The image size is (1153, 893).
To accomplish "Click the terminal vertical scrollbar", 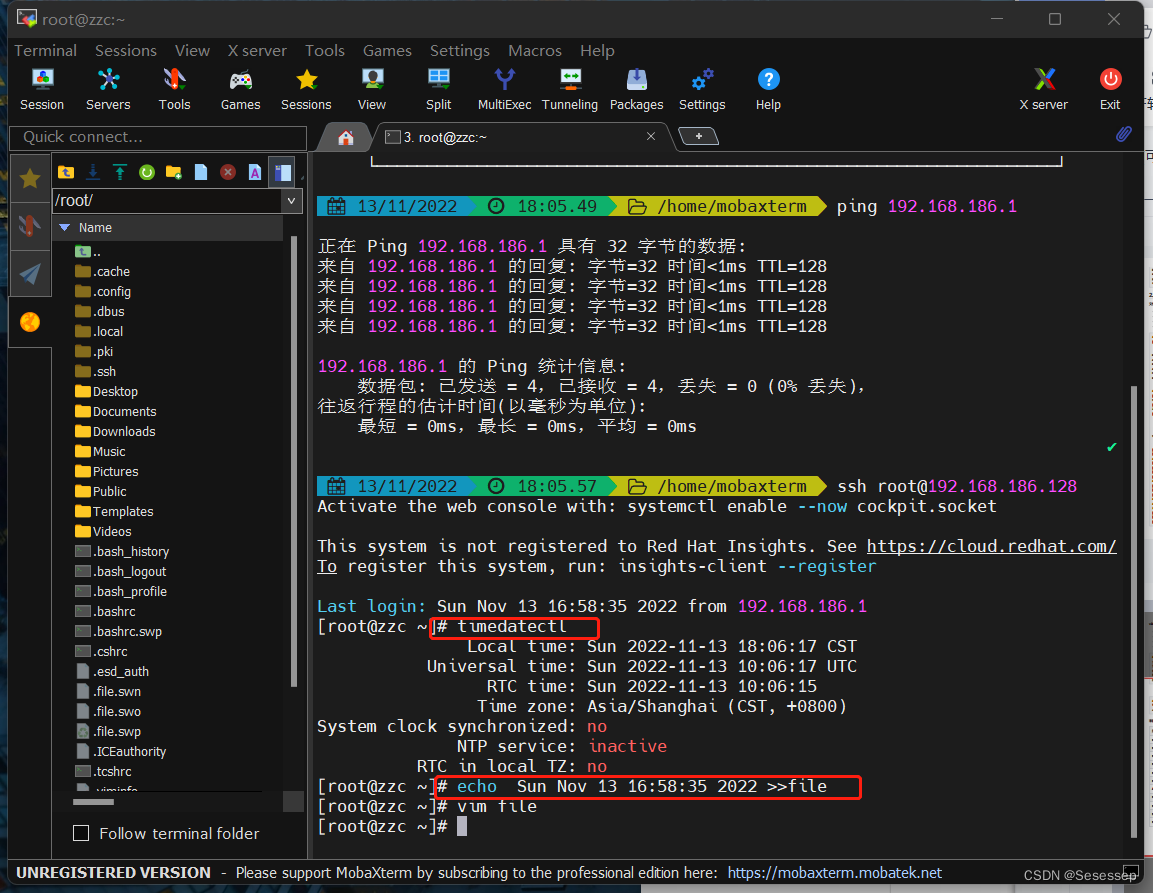I will click(x=1135, y=611).
